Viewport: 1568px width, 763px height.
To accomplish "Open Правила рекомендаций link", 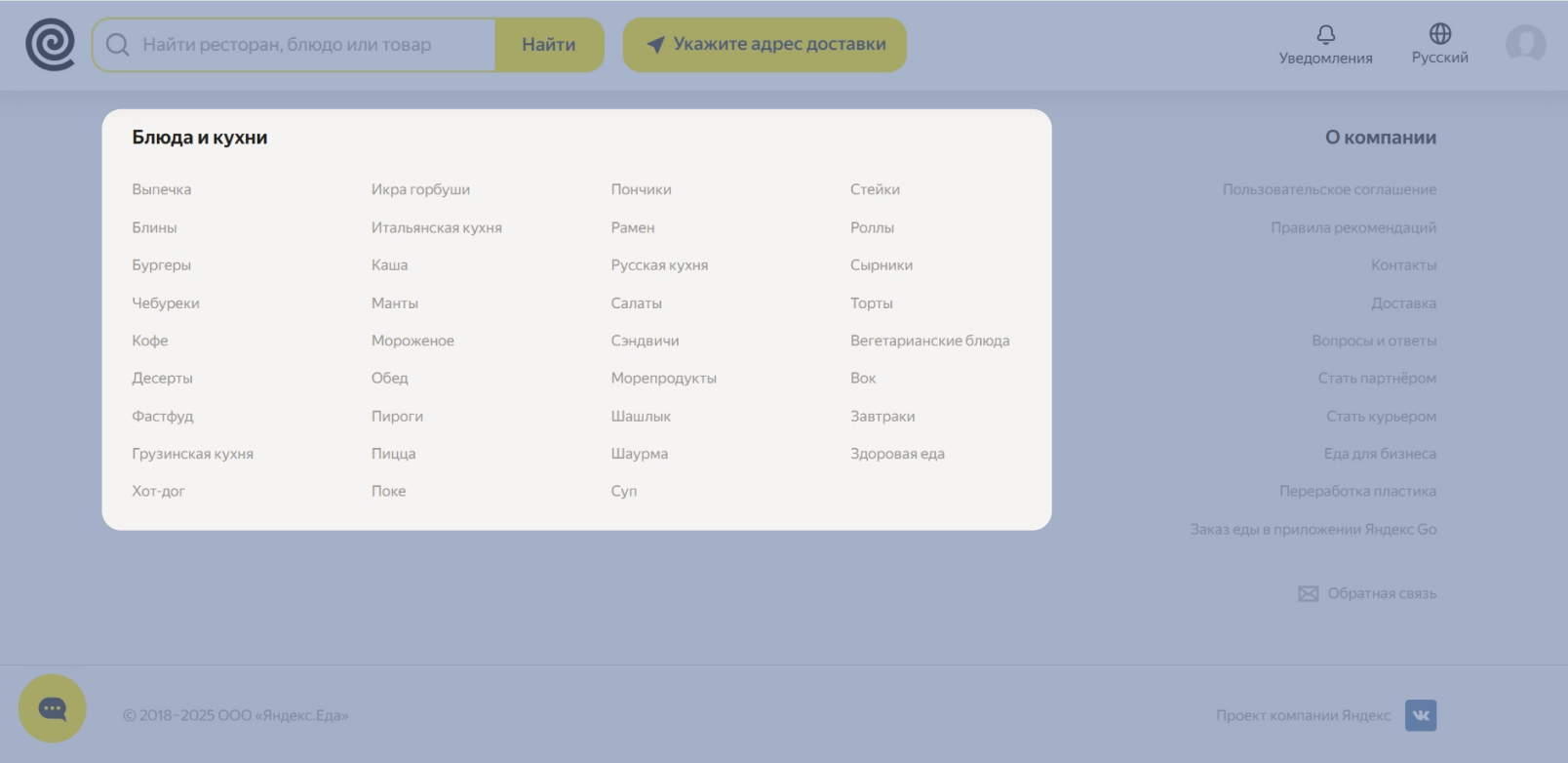I will 1353,227.
